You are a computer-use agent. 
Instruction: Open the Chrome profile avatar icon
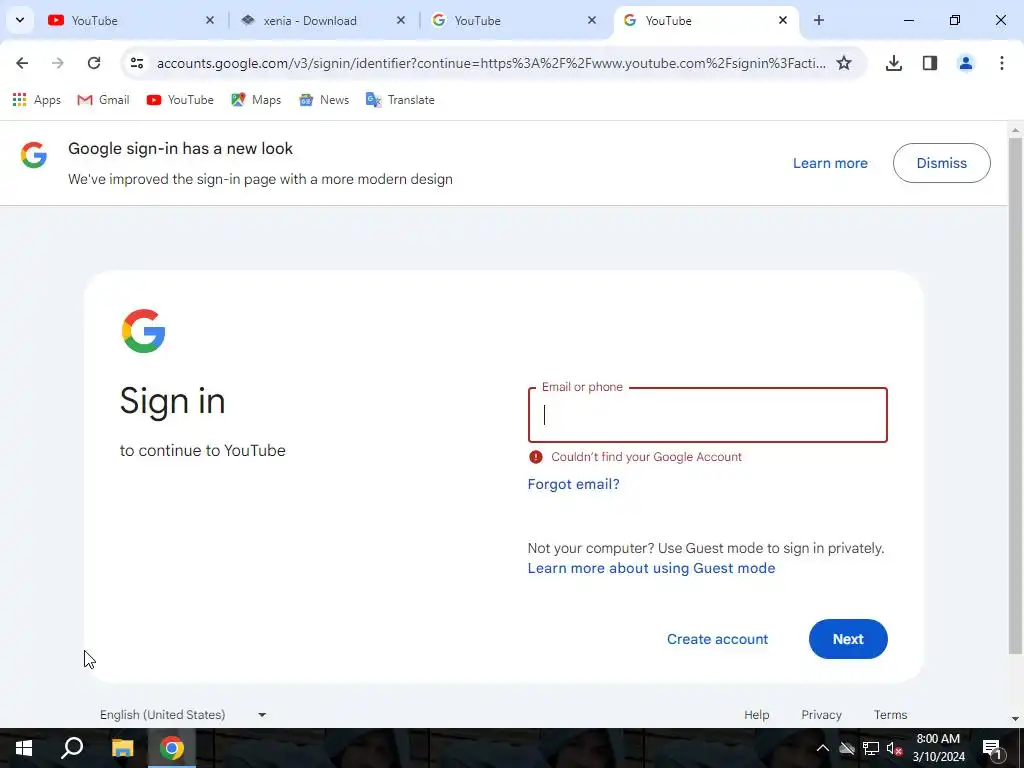click(965, 63)
